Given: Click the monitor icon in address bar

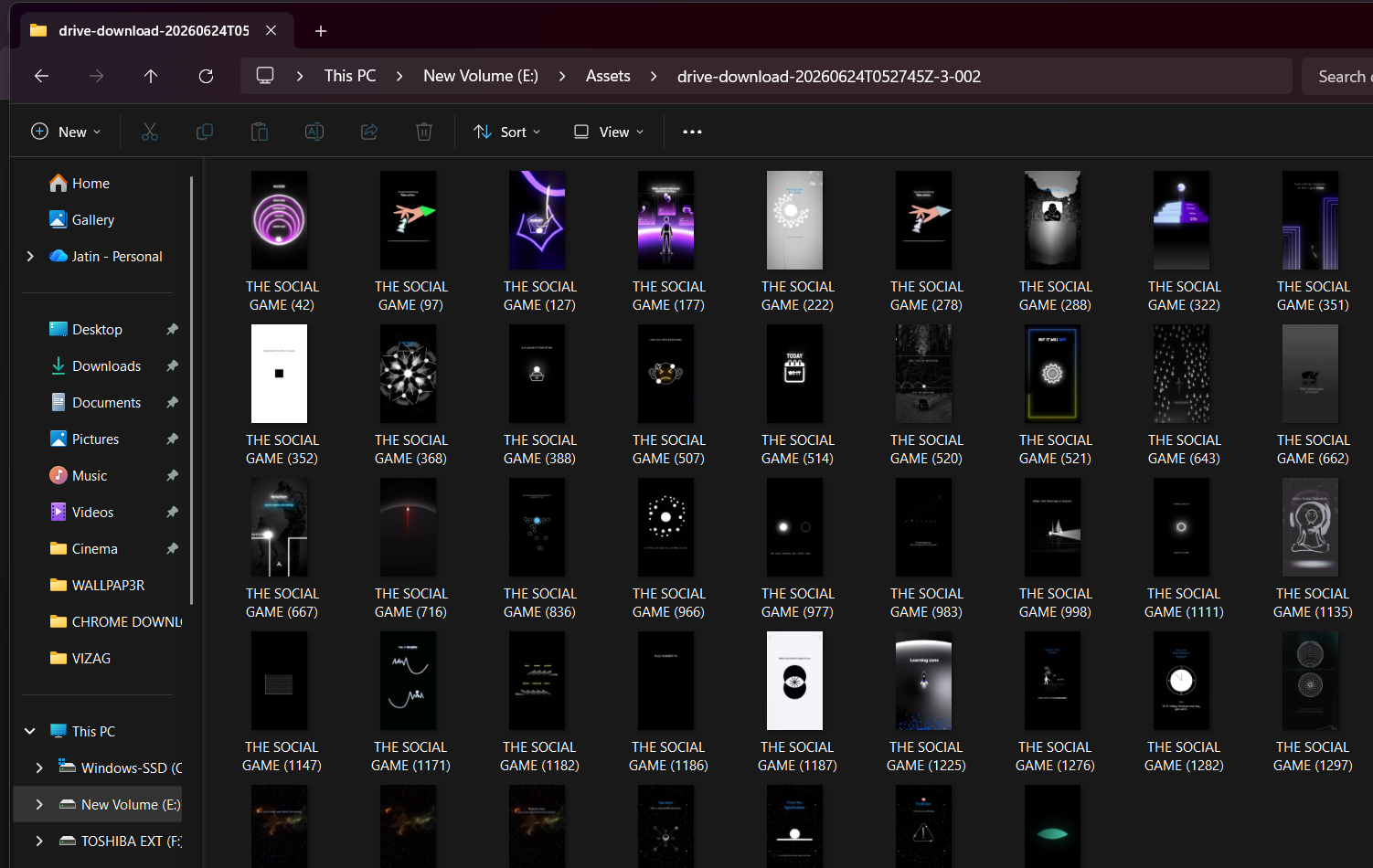Looking at the screenshot, I should click(x=265, y=76).
